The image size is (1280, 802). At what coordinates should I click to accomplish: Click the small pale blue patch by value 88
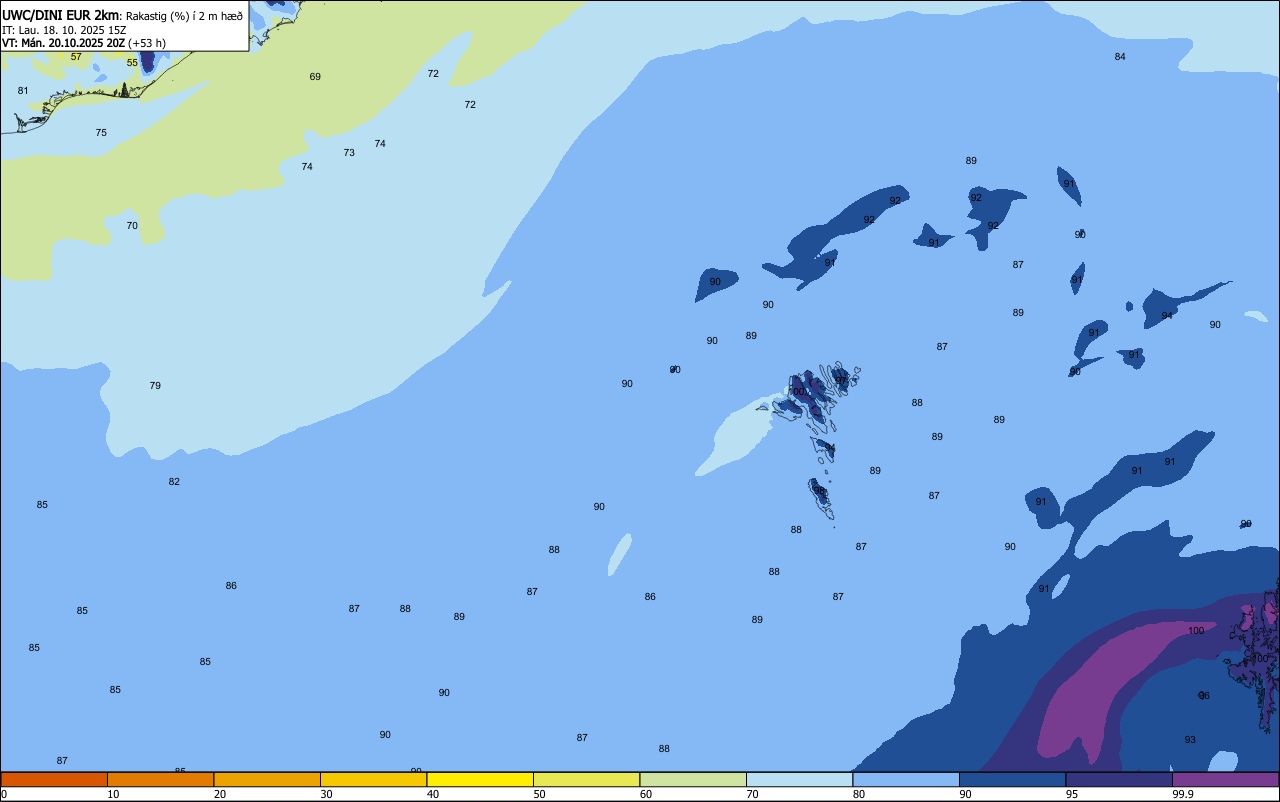point(620,554)
